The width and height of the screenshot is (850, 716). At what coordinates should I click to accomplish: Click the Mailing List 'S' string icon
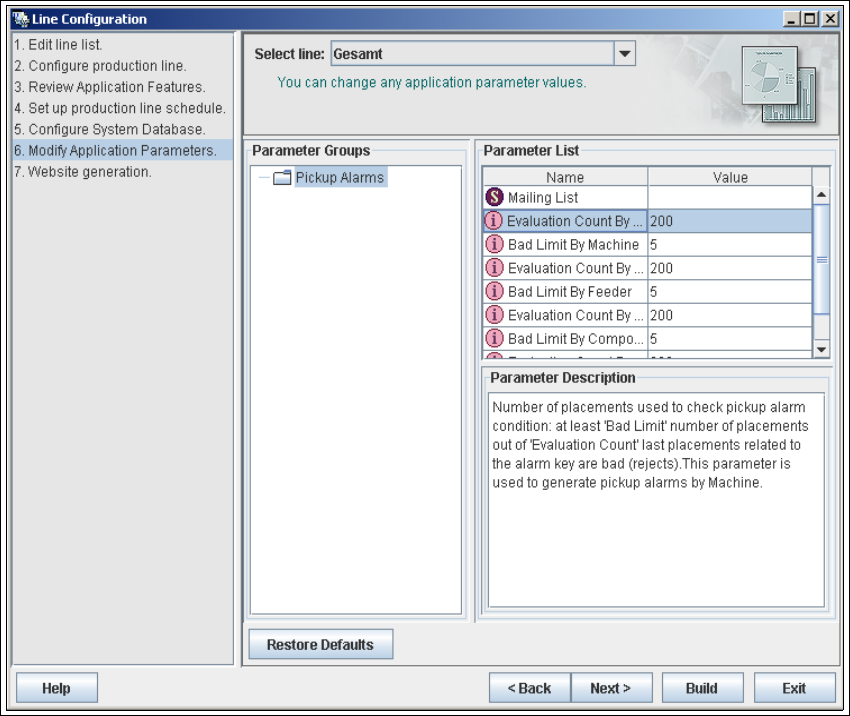coord(494,197)
